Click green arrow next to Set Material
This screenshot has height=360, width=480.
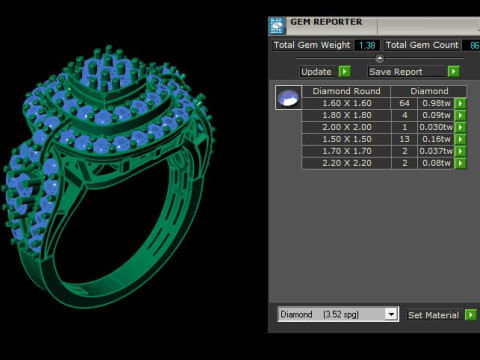471,315
